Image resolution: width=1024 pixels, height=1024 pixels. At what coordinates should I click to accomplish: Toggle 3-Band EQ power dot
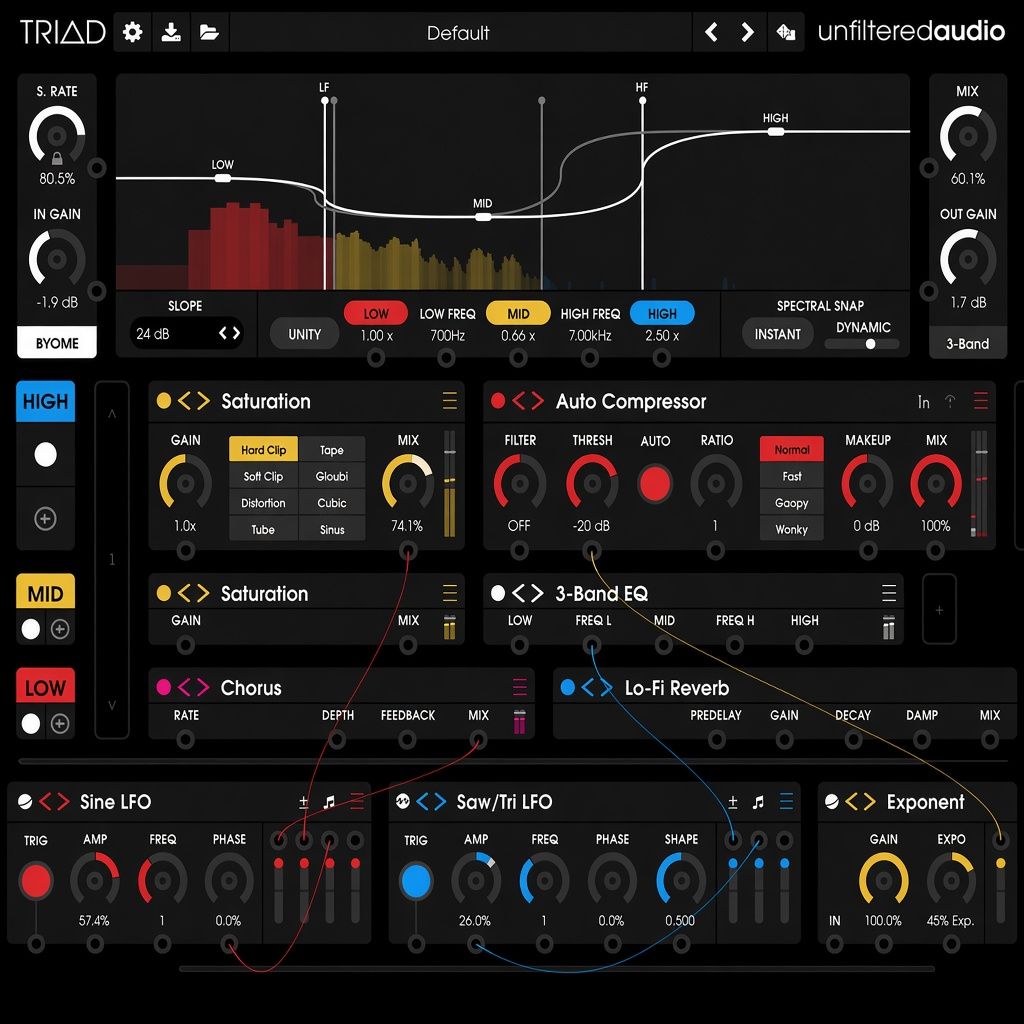tap(498, 593)
